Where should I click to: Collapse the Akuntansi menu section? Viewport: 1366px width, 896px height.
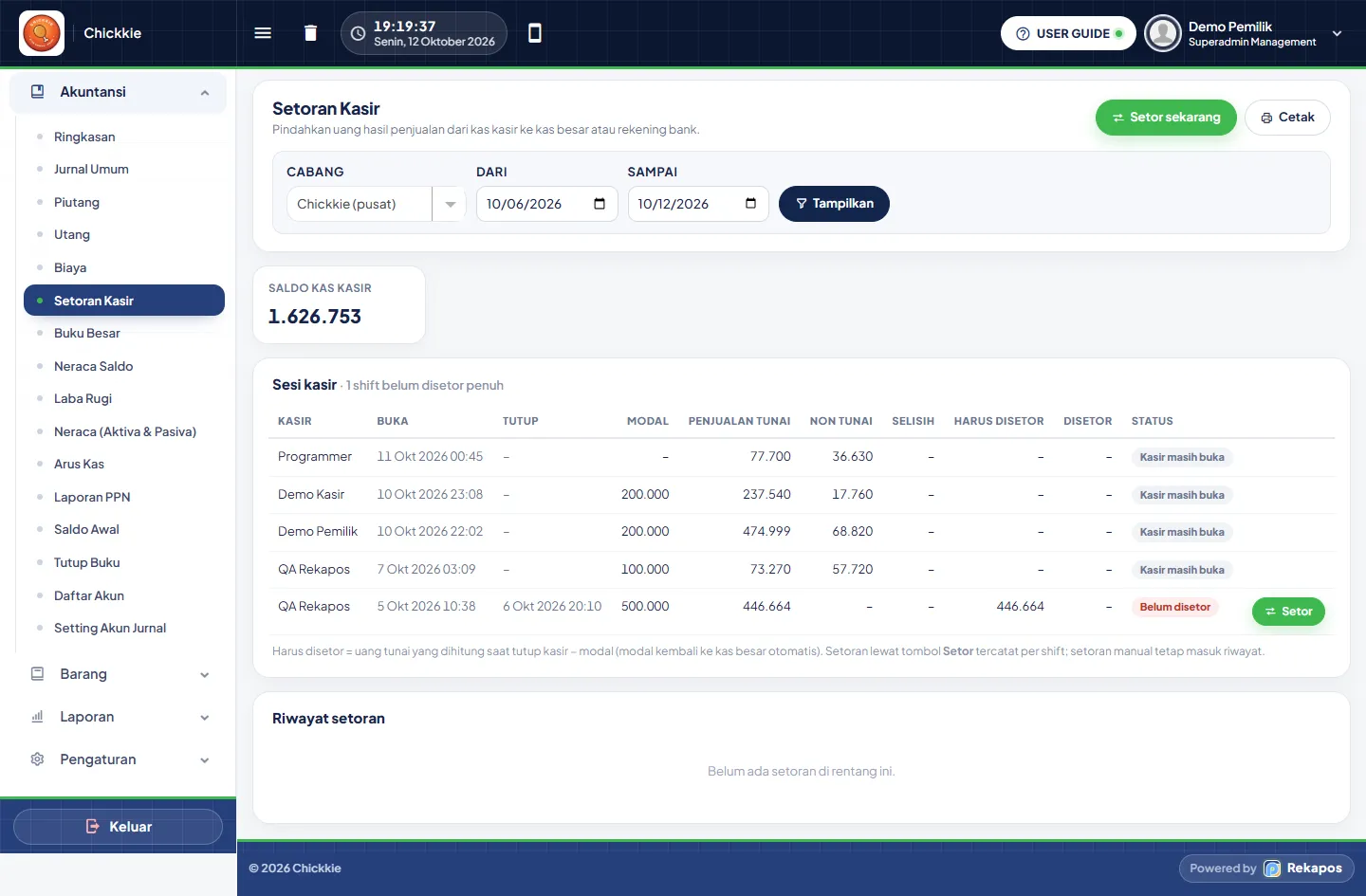pyautogui.click(x=205, y=92)
